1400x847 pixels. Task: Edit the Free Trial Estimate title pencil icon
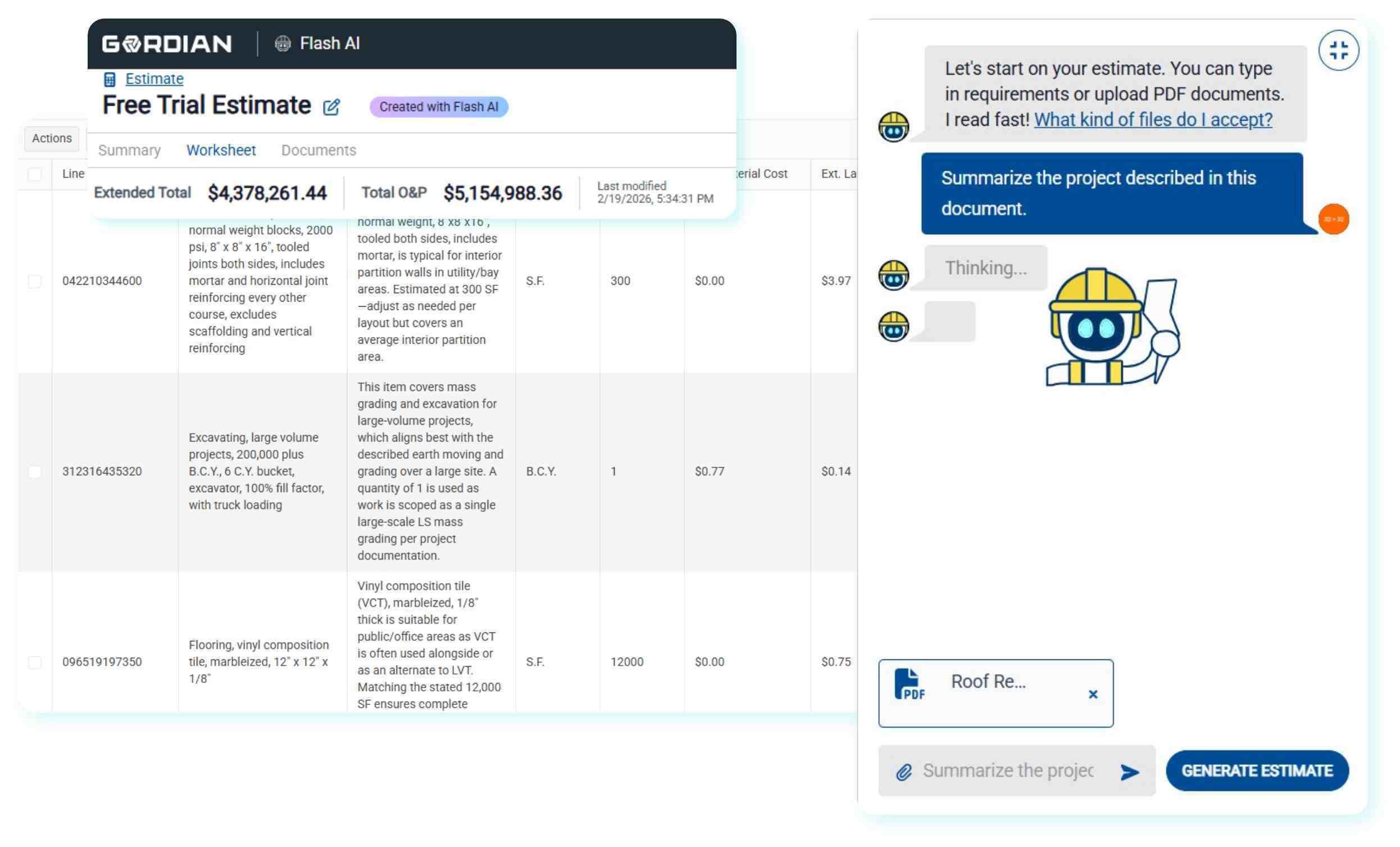point(331,107)
